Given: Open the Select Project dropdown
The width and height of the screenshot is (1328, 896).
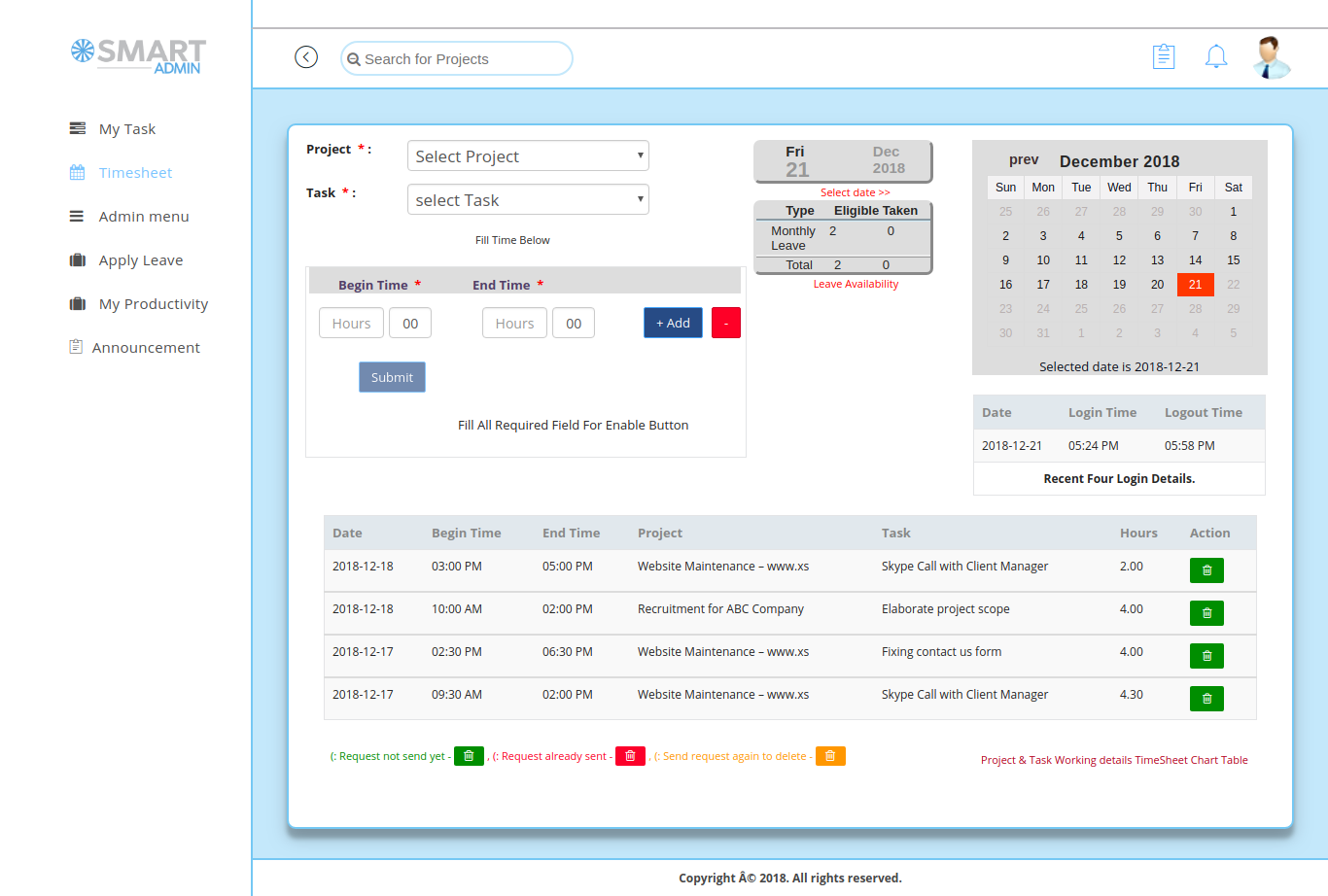Looking at the screenshot, I should click(x=528, y=155).
